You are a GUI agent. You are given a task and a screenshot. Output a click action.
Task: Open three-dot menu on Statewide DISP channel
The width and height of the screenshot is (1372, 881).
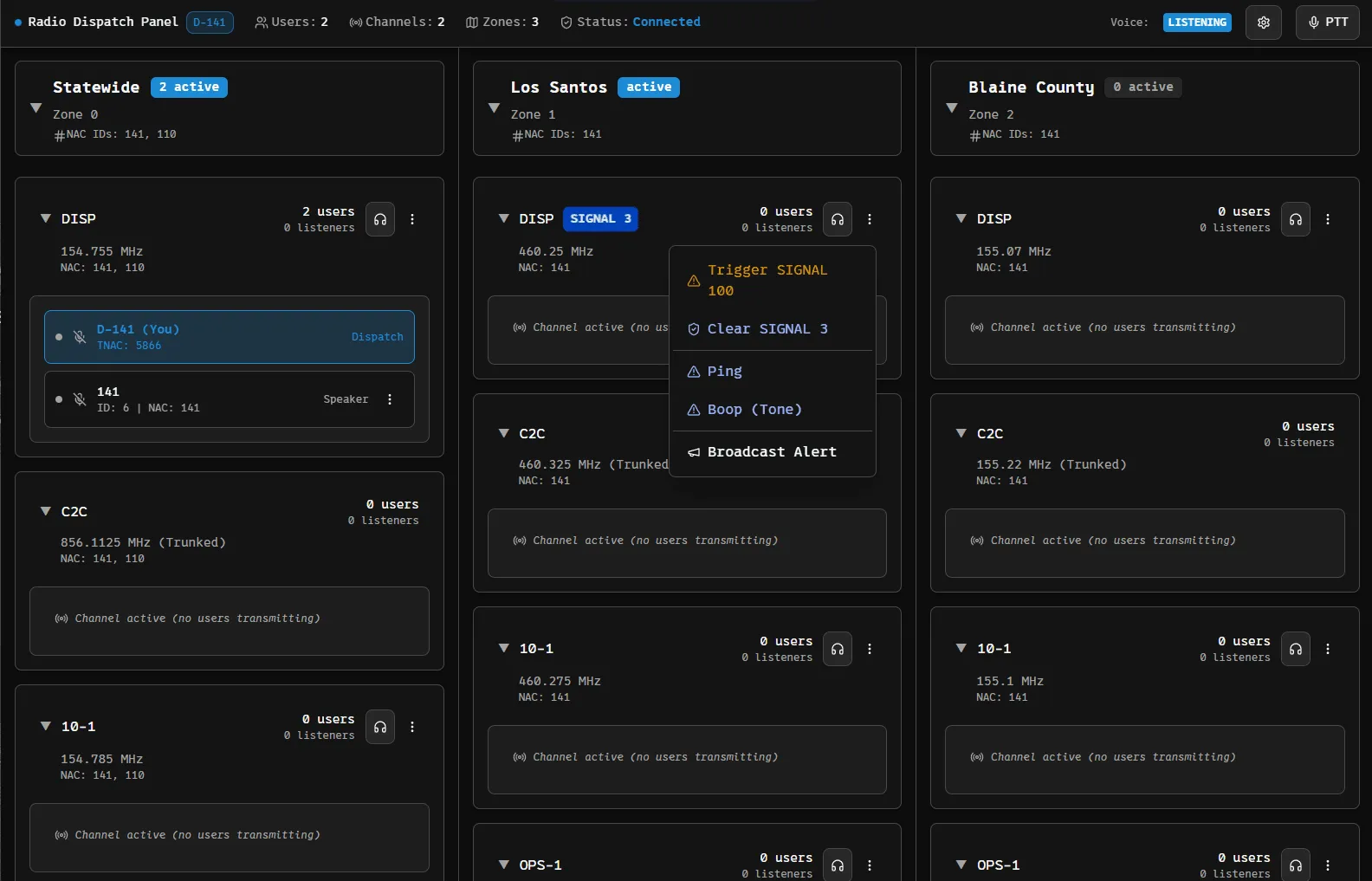point(412,219)
